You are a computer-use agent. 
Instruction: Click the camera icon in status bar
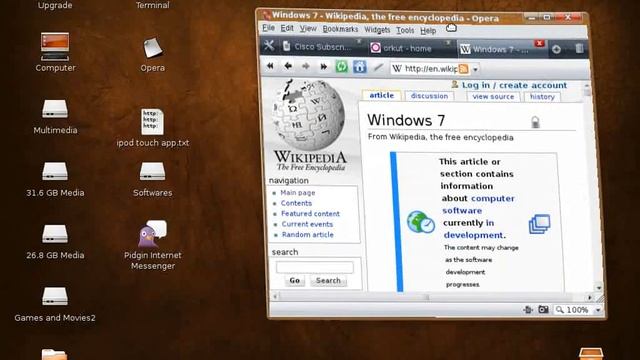[x=543, y=310]
